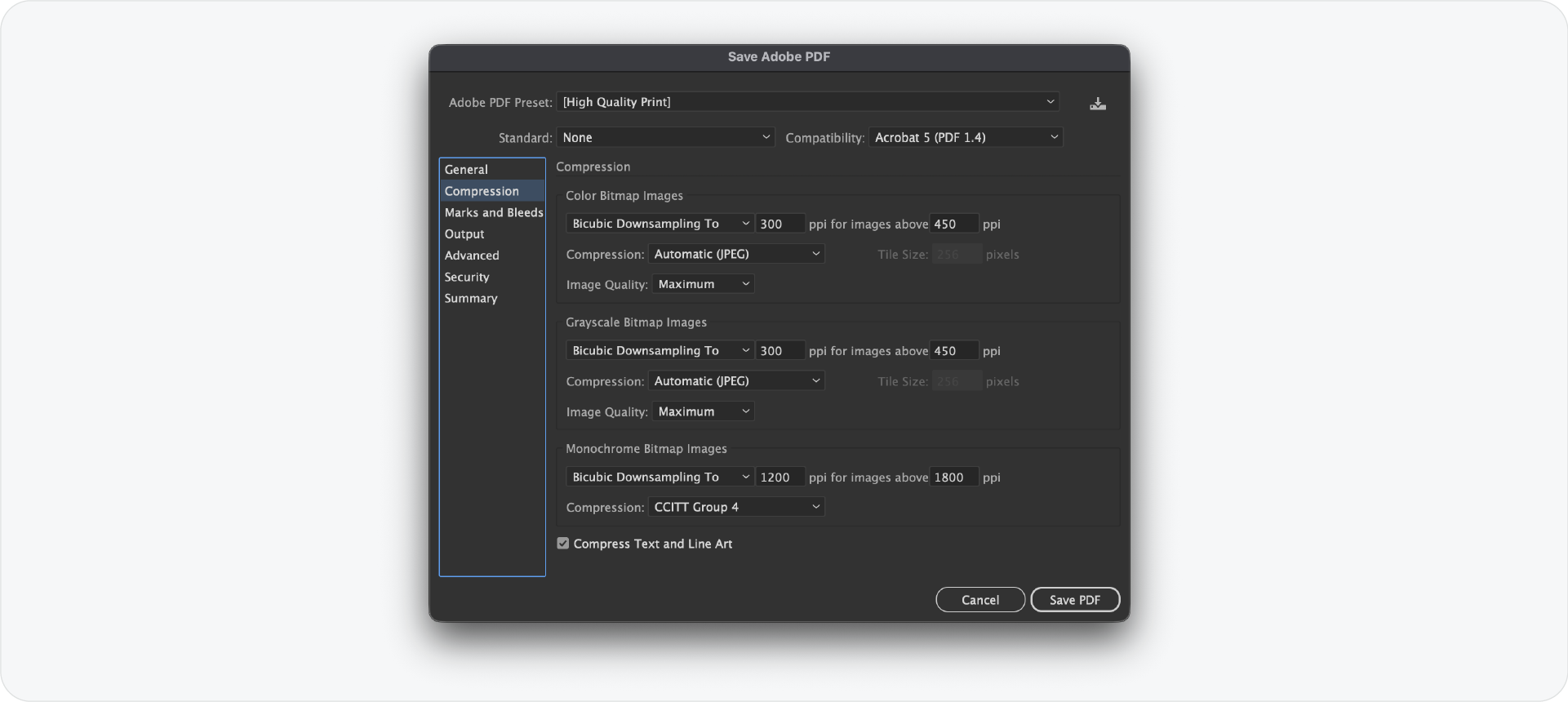Select Advanced section in sidebar

[x=492, y=255]
